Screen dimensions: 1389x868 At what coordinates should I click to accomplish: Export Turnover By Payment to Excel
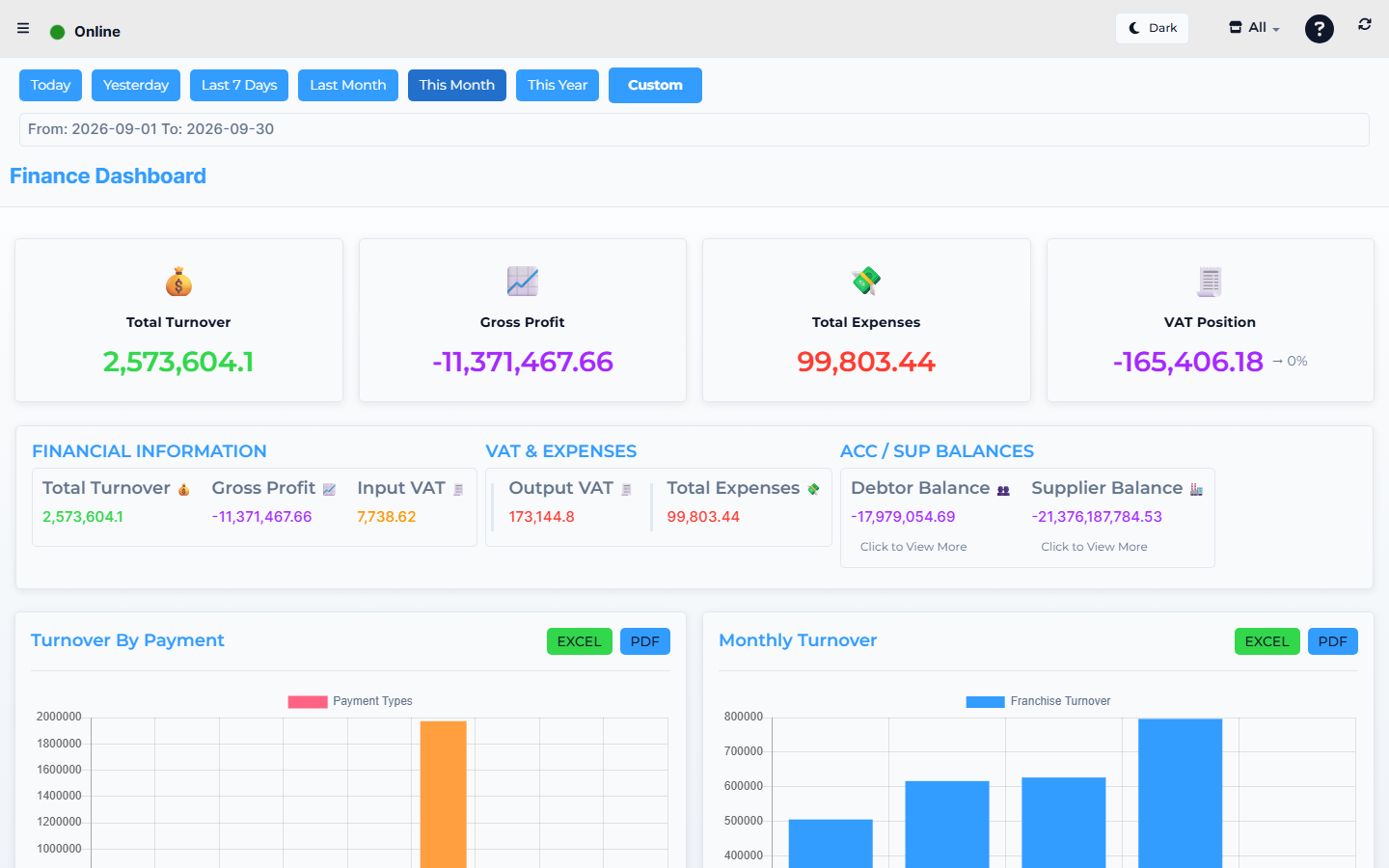click(580, 641)
